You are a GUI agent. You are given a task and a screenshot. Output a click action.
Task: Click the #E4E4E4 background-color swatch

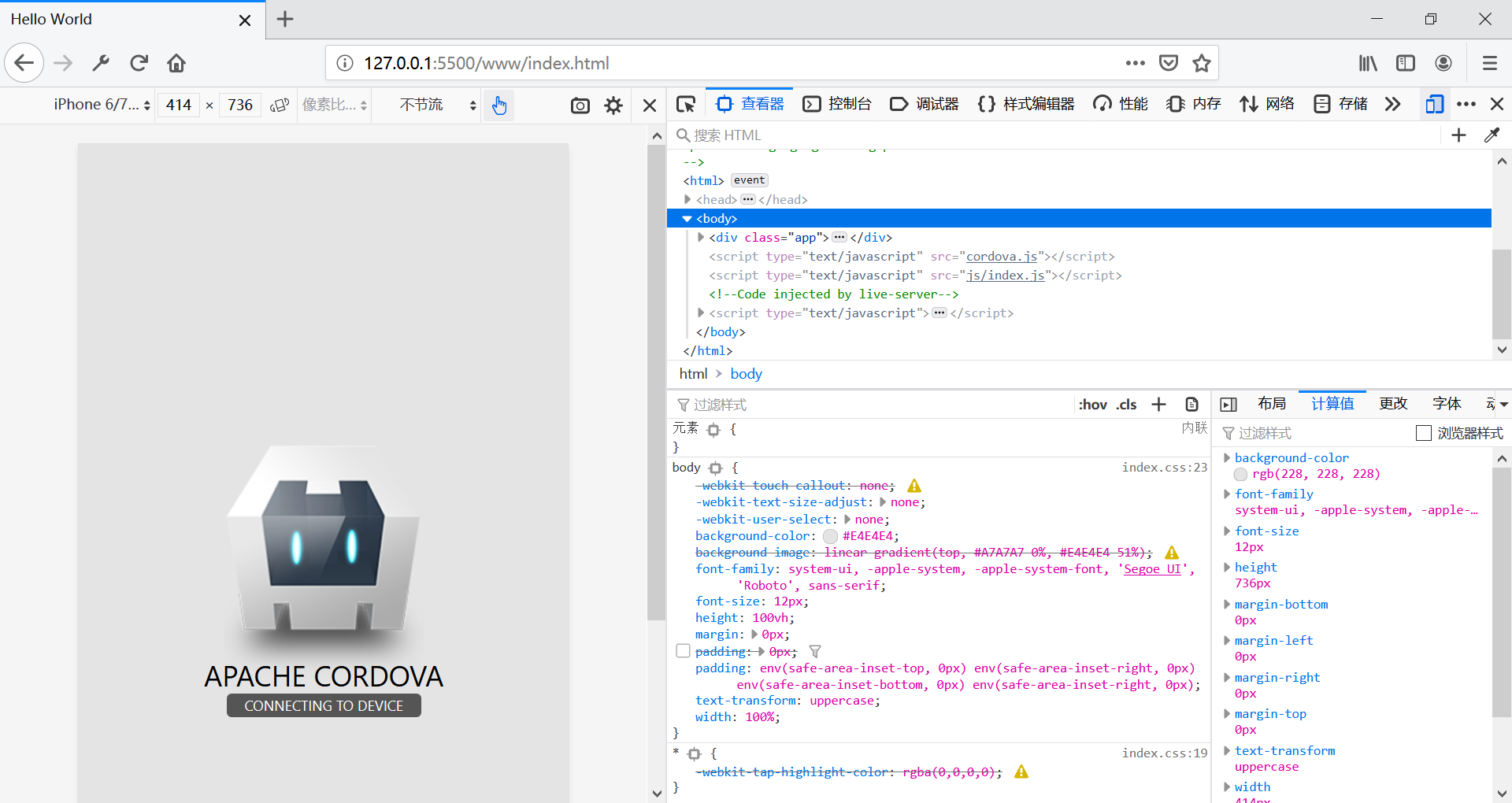[830, 536]
